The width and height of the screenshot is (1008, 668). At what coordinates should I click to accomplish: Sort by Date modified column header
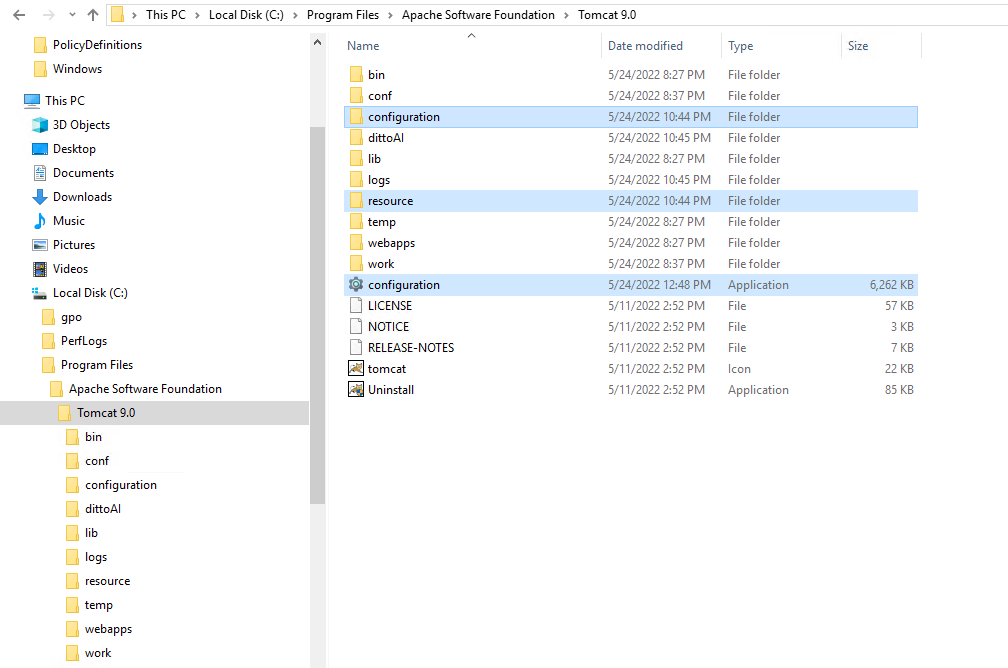point(645,46)
